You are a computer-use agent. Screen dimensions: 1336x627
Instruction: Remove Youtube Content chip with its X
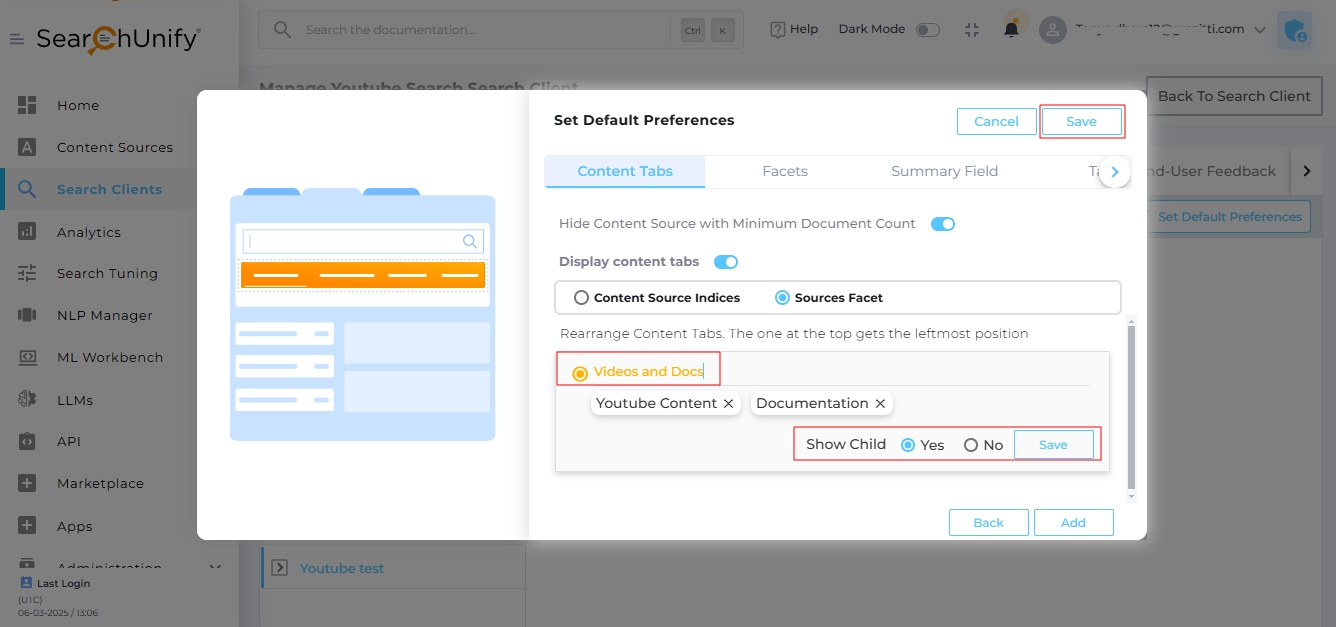pyautogui.click(x=729, y=404)
